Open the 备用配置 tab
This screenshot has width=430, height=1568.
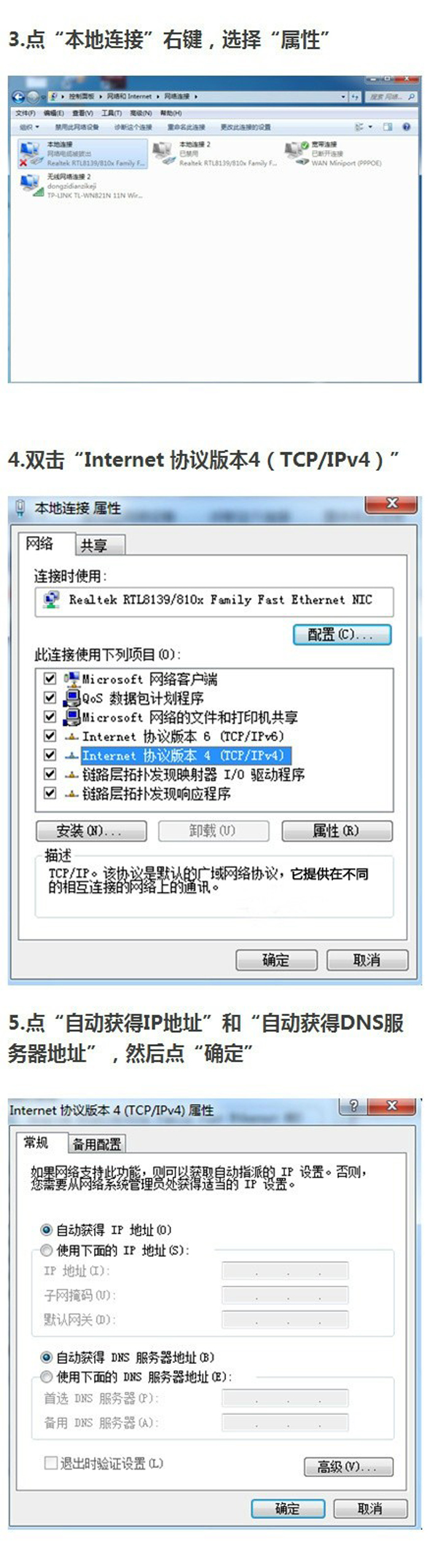click(96, 1144)
